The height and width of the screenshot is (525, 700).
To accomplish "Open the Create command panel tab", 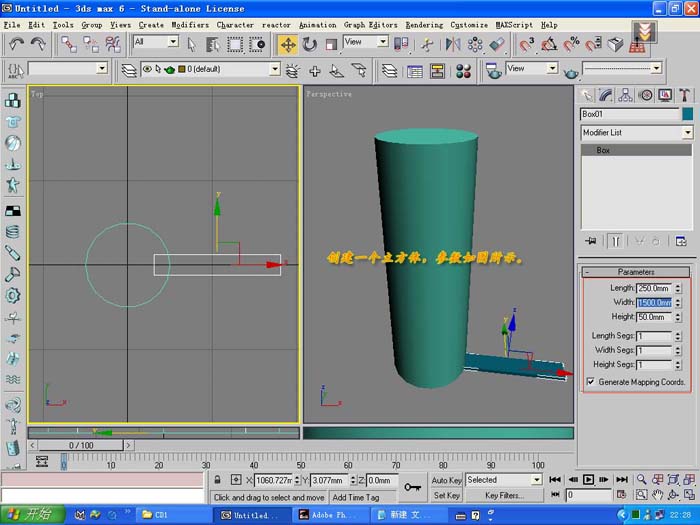I will 586,95.
